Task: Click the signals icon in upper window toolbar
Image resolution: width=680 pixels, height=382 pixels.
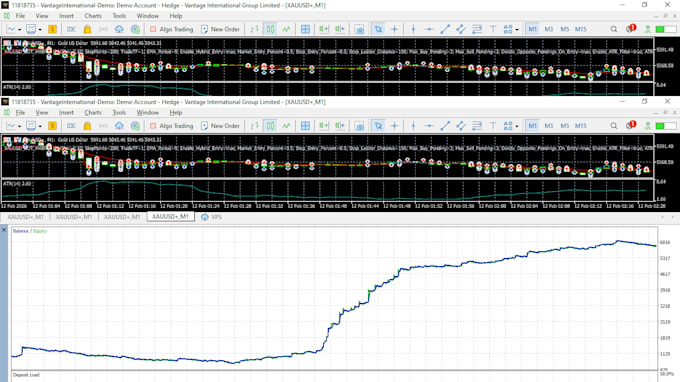Action: (103, 29)
